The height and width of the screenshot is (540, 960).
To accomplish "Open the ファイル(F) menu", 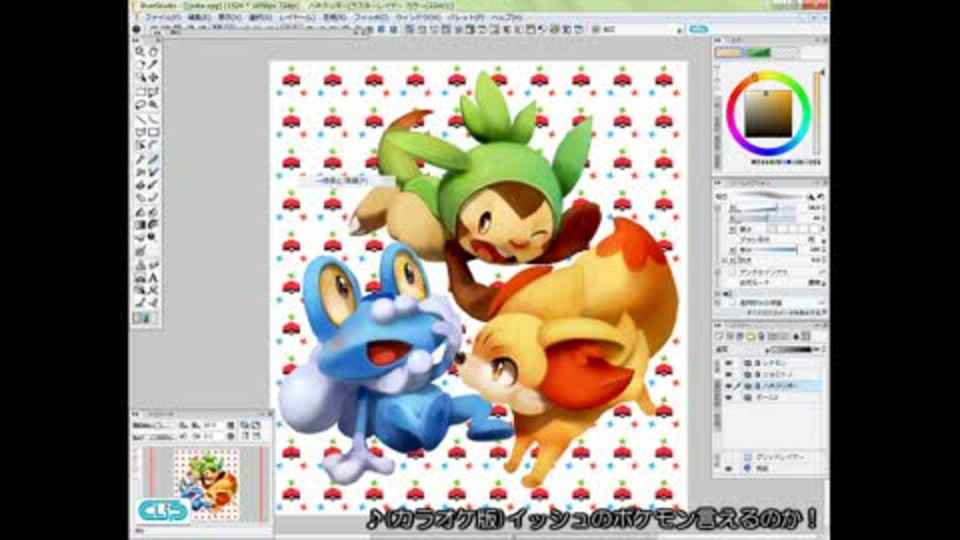I will [x=162, y=18].
